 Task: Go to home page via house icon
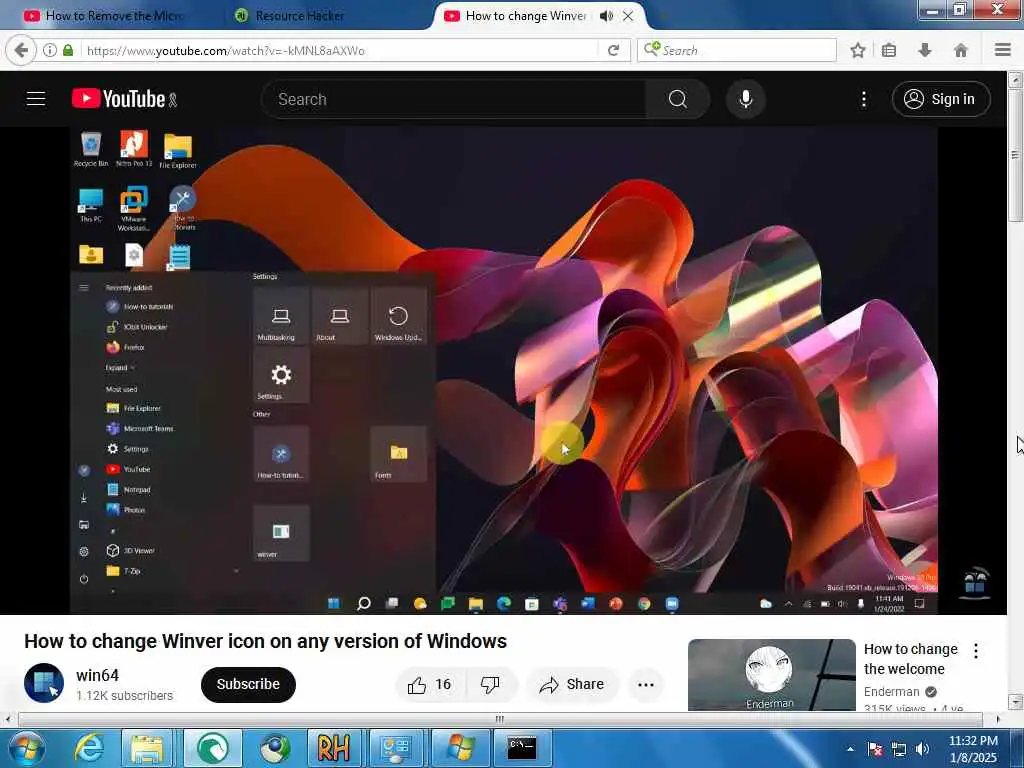click(961, 50)
